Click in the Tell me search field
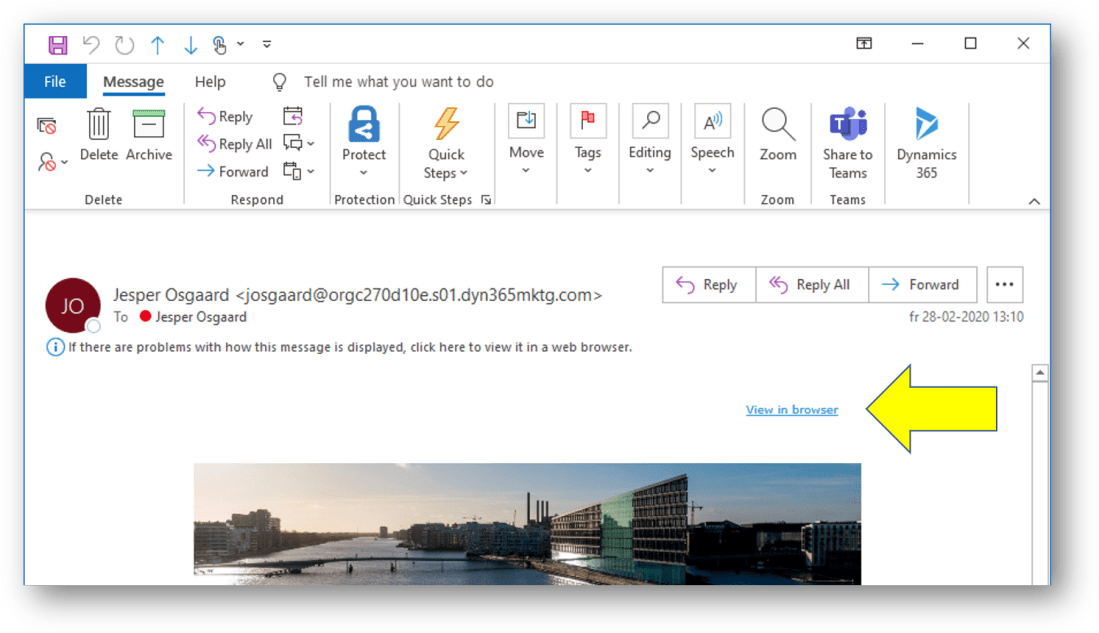The width and height of the screenshot is (1099, 633). click(398, 82)
